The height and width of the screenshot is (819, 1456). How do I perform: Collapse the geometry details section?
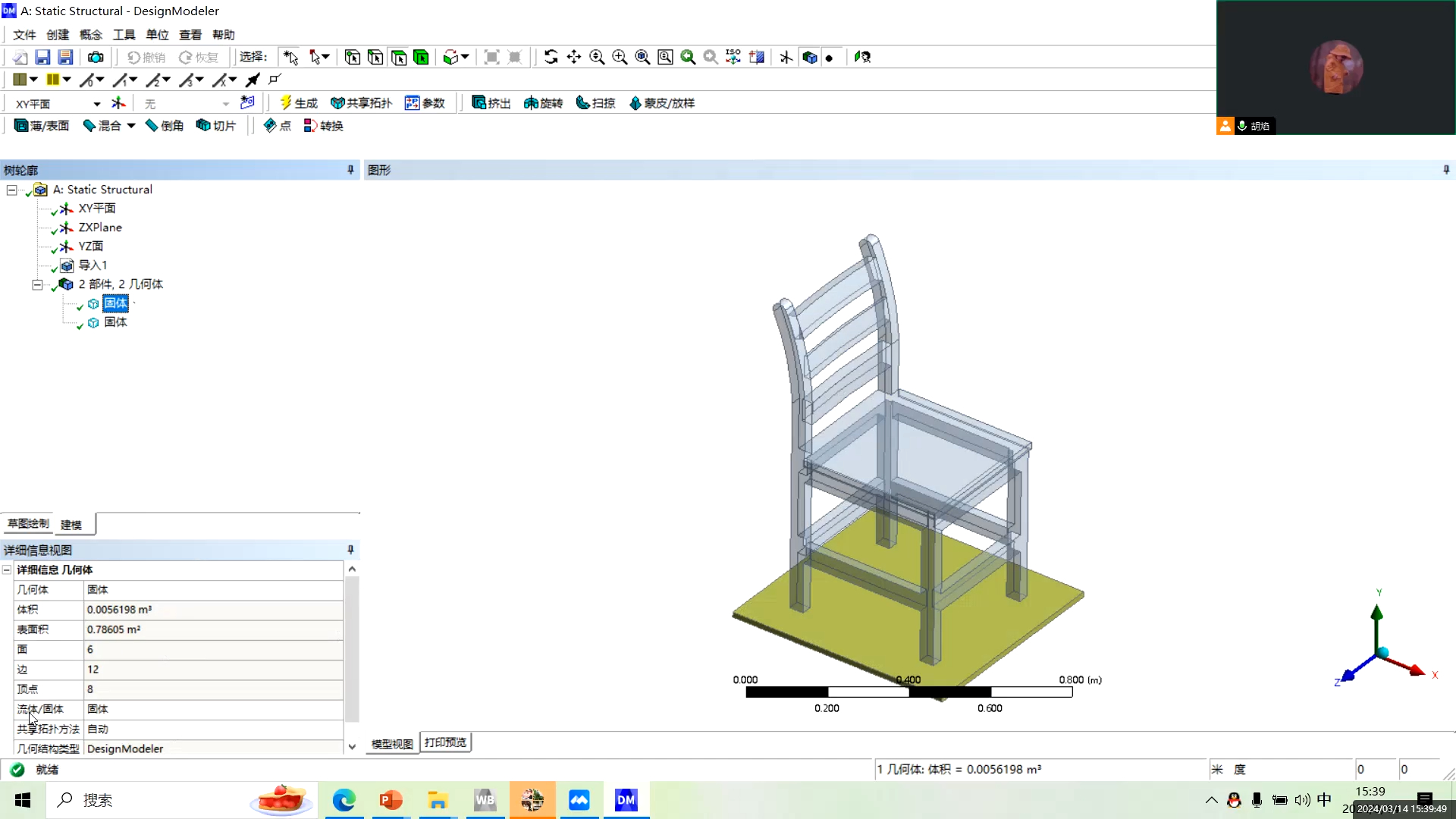[7, 570]
